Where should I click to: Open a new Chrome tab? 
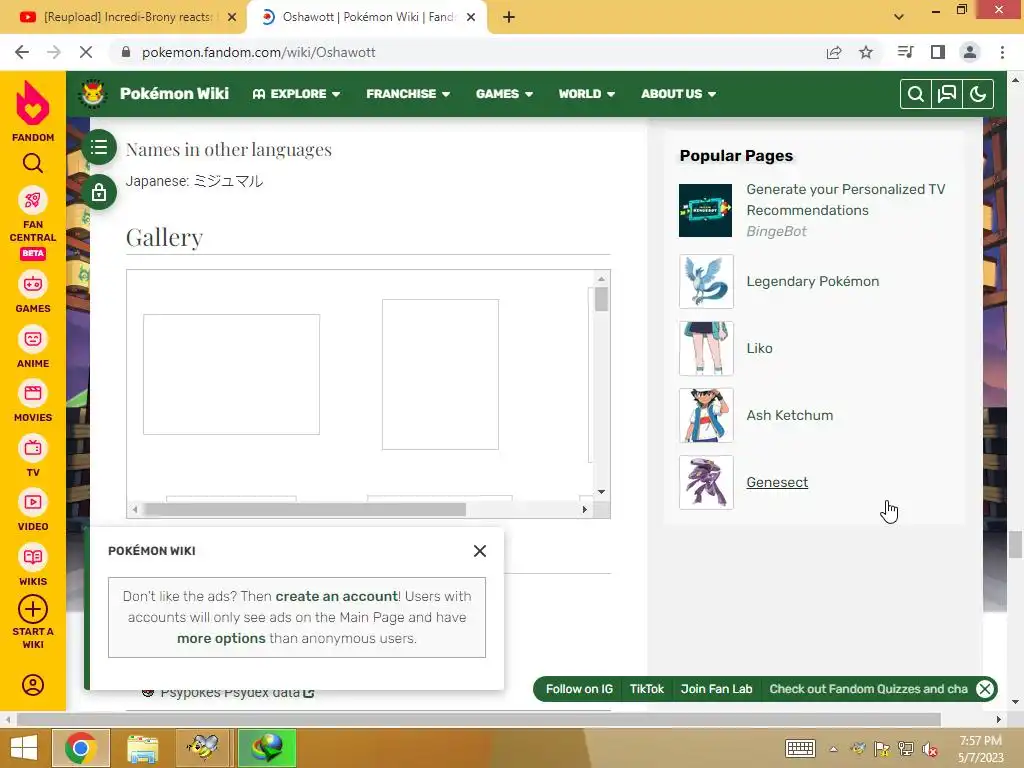pyautogui.click(x=509, y=17)
